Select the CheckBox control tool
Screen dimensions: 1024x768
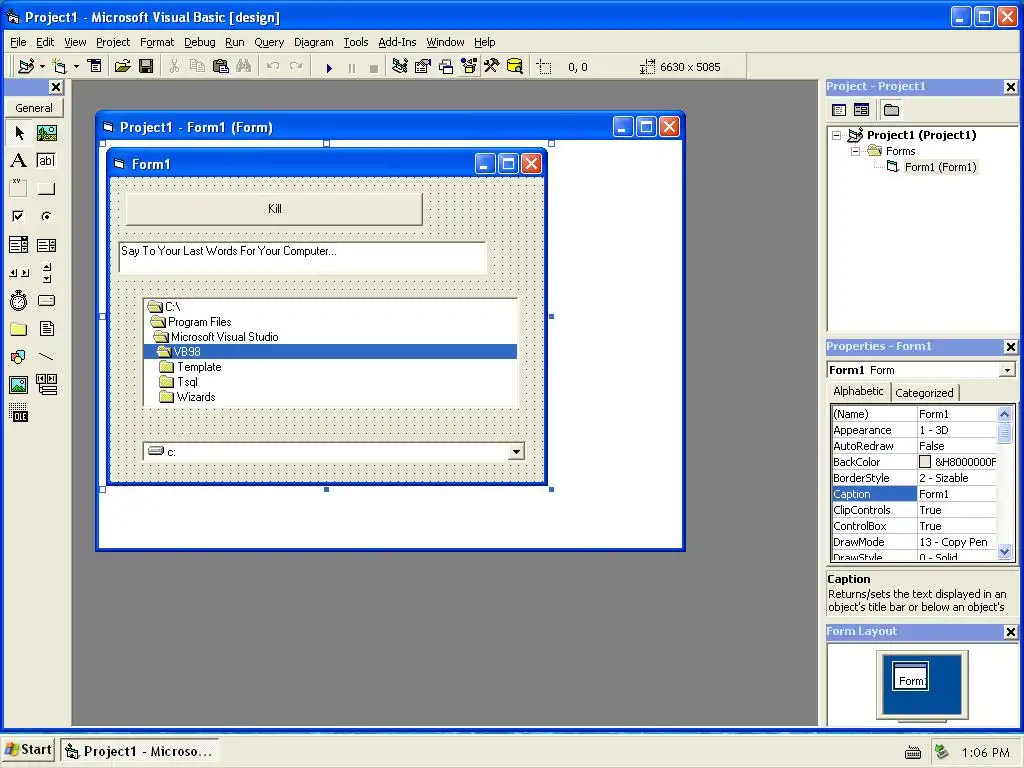tap(19, 216)
